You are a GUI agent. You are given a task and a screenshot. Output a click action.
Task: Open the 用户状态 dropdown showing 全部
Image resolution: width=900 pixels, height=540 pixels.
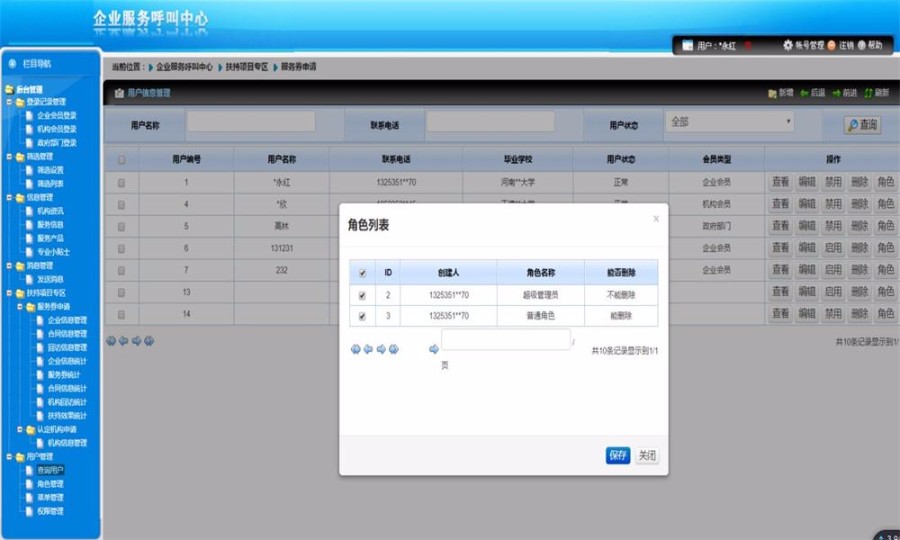[730, 122]
